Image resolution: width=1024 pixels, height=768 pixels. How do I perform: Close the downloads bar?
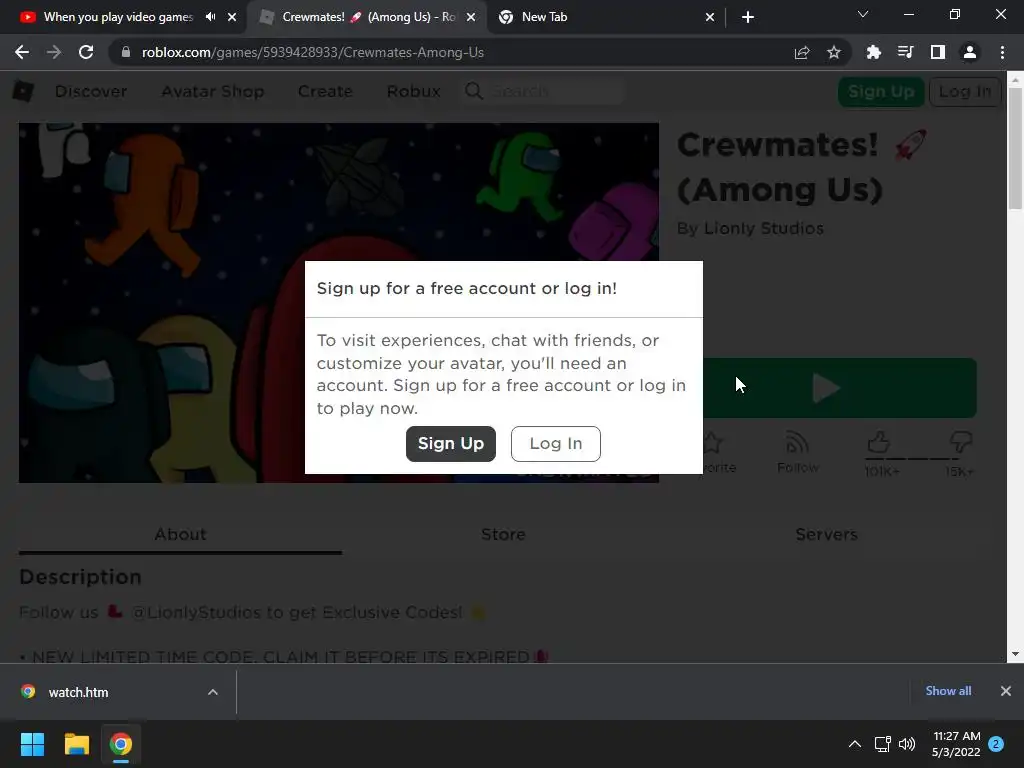point(1006,691)
